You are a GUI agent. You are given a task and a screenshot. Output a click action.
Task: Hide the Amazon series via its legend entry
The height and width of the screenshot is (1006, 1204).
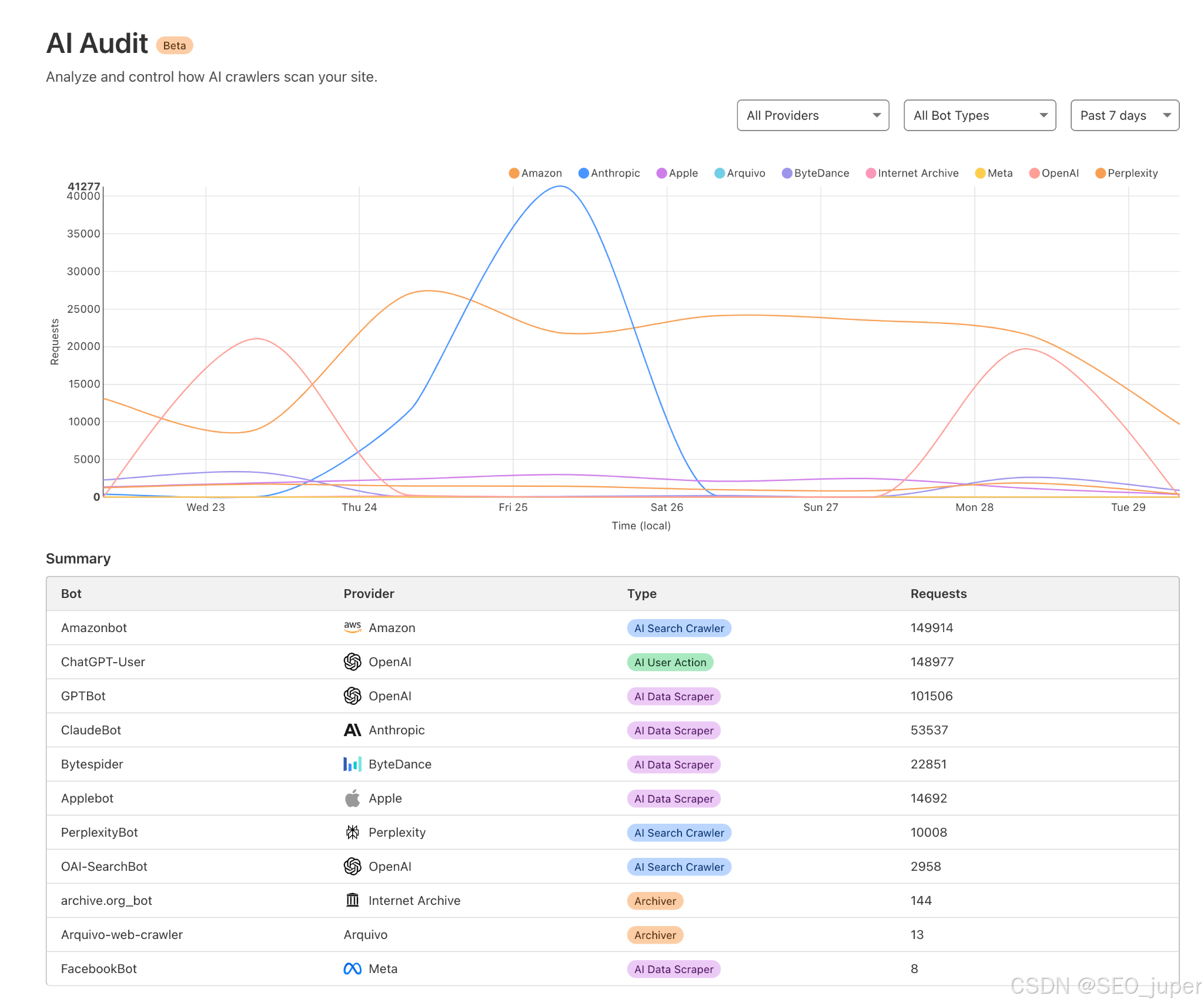coord(535,173)
